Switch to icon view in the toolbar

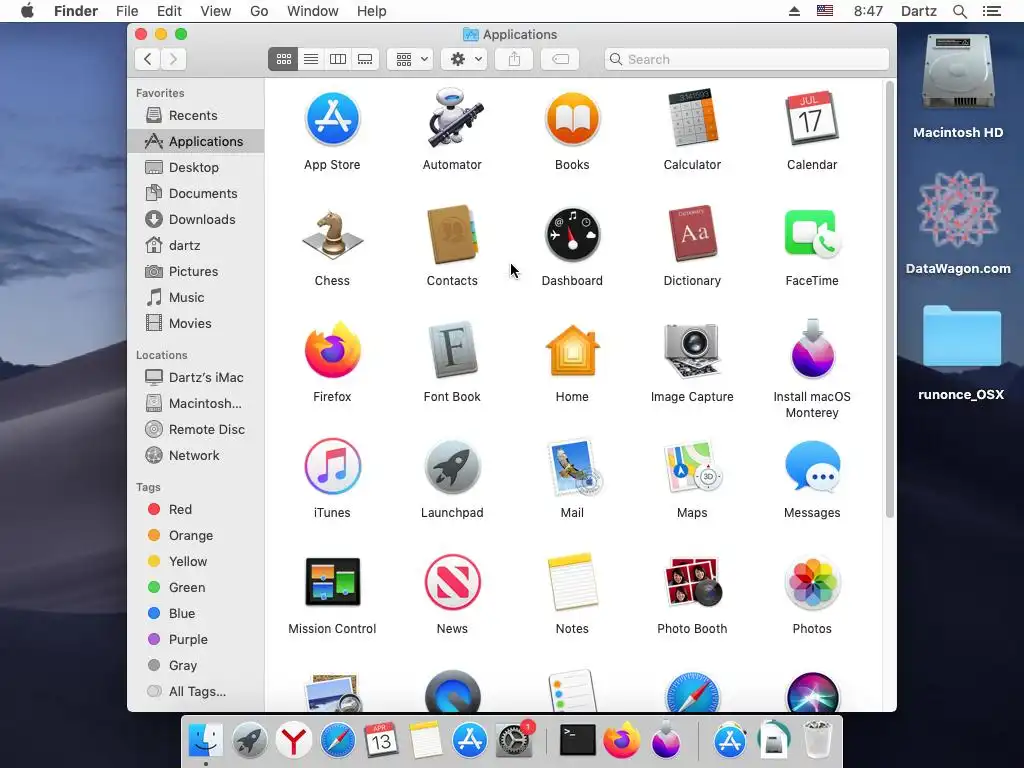pyautogui.click(x=283, y=59)
